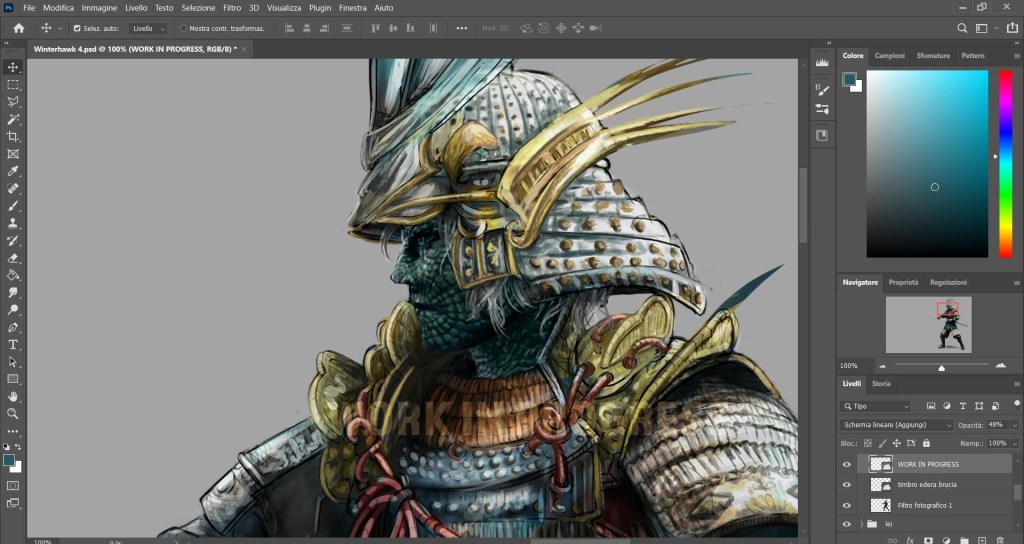Viewport: 1024px width, 544px height.
Task: Select the 'timbro edera brucia' layer
Action: [925, 484]
